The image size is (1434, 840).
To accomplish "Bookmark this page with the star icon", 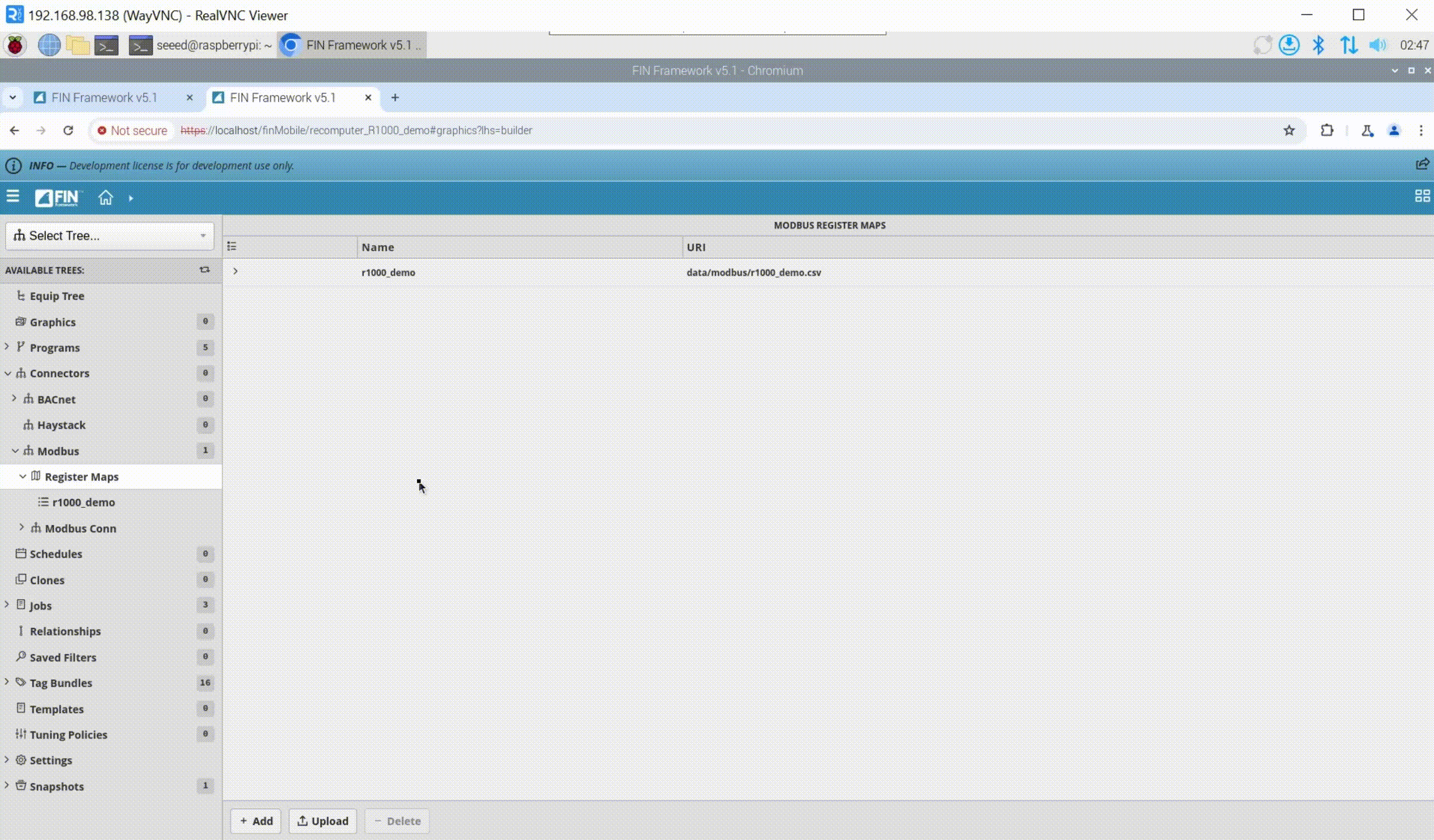I will tap(1289, 130).
